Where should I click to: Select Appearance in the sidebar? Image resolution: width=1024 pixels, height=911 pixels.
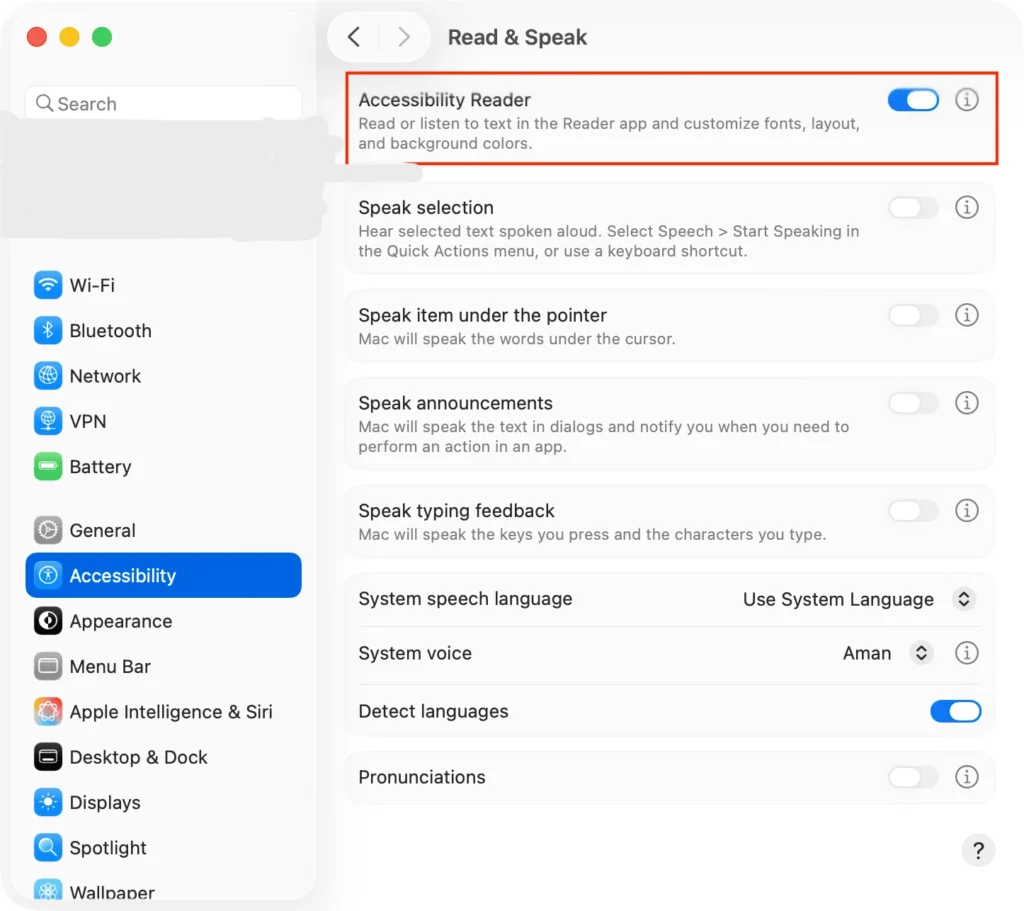click(x=120, y=621)
